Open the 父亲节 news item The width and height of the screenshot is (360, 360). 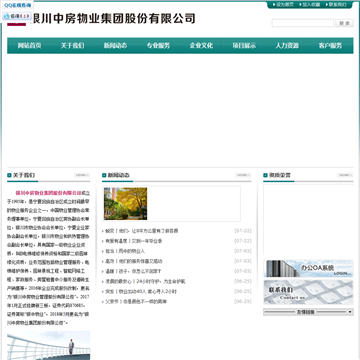coord(136,302)
